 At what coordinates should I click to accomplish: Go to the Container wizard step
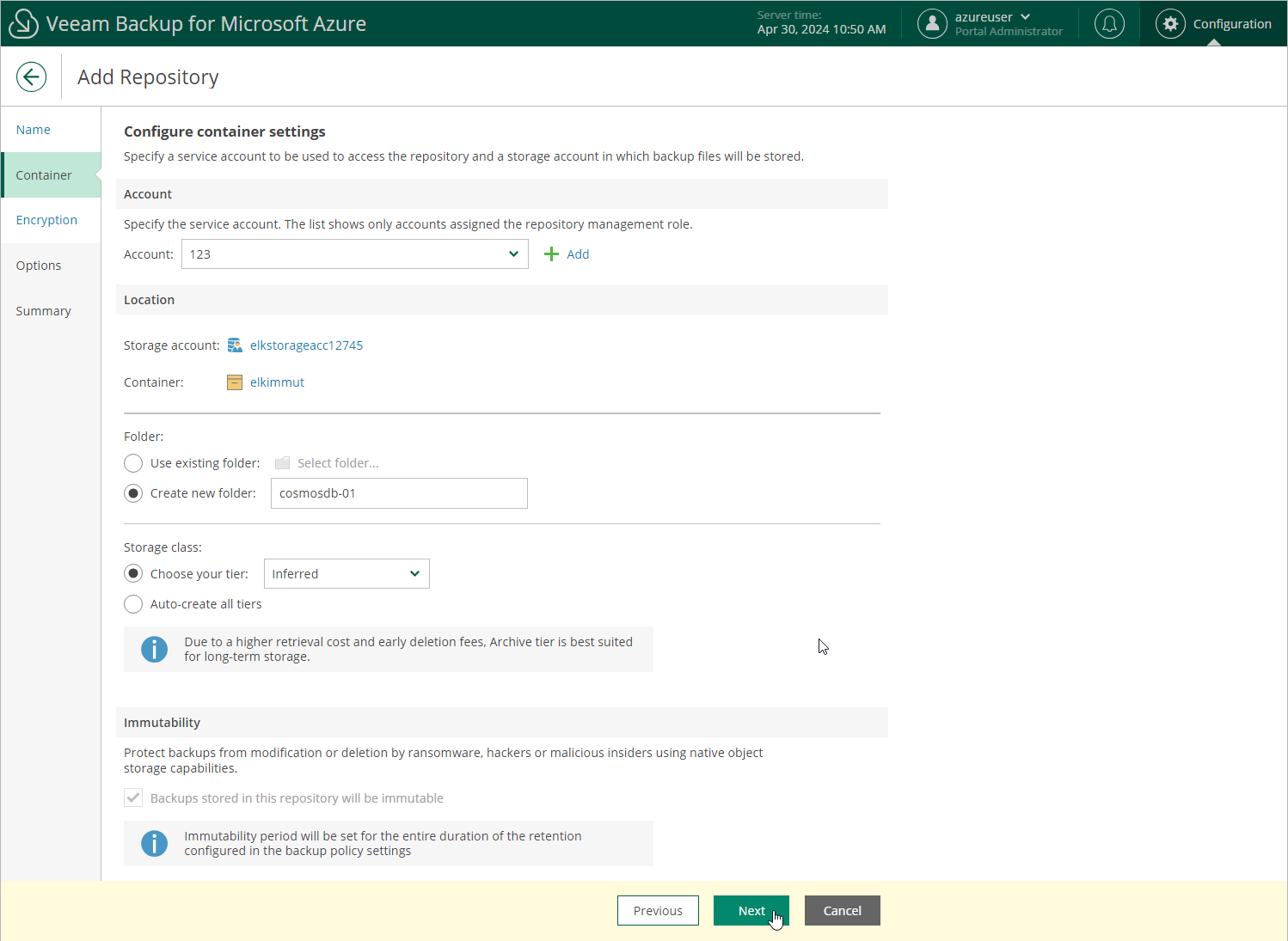[x=51, y=175]
